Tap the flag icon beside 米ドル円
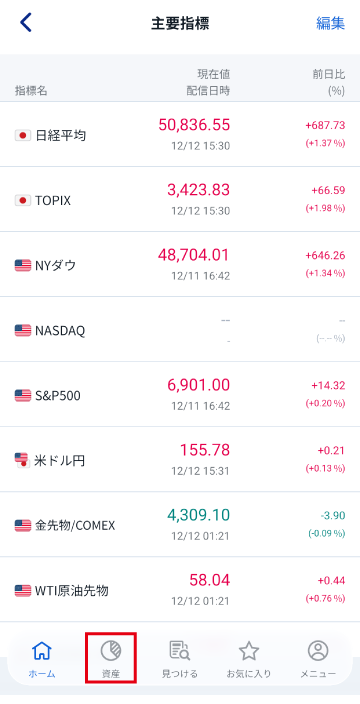 pyautogui.click(x=22, y=460)
